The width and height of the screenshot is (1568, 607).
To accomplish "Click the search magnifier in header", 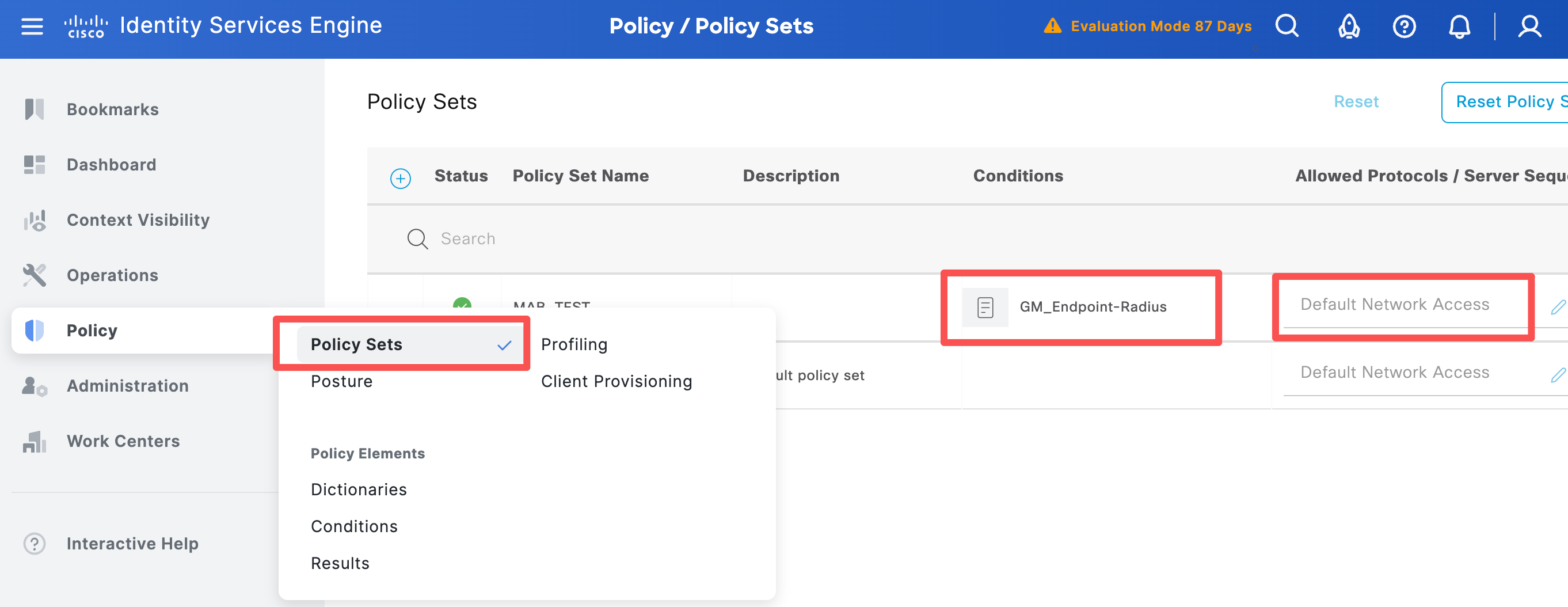I will 1287,26.
